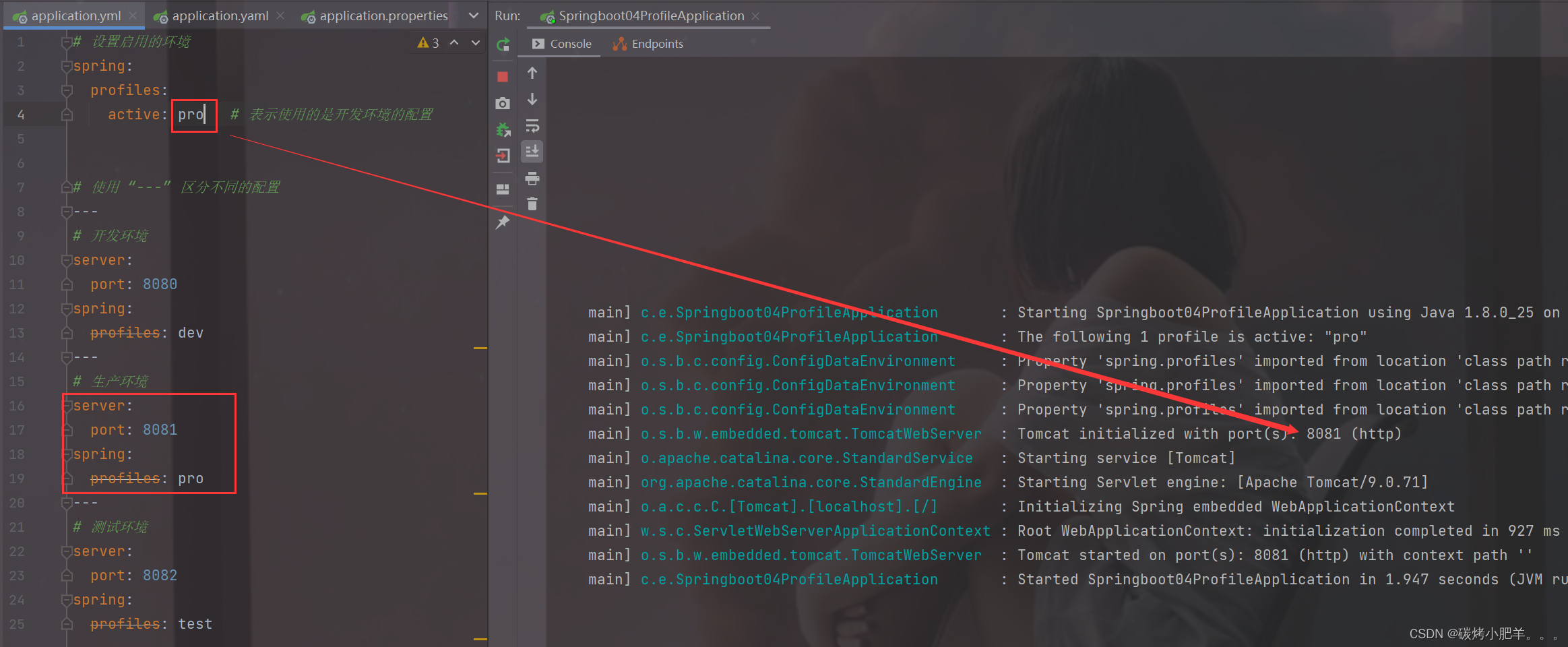Collapse the comment fold on line 1
This screenshot has height=647, width=1568.
[x=67, y=42]
